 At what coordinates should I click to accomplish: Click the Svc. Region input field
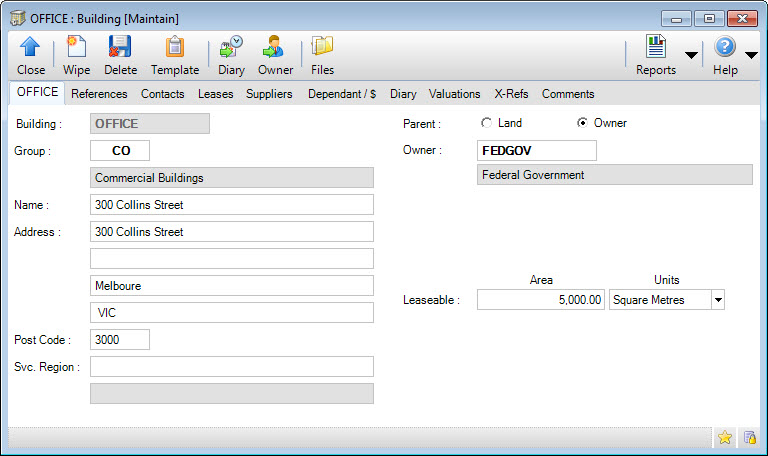(x=232, y=366)
